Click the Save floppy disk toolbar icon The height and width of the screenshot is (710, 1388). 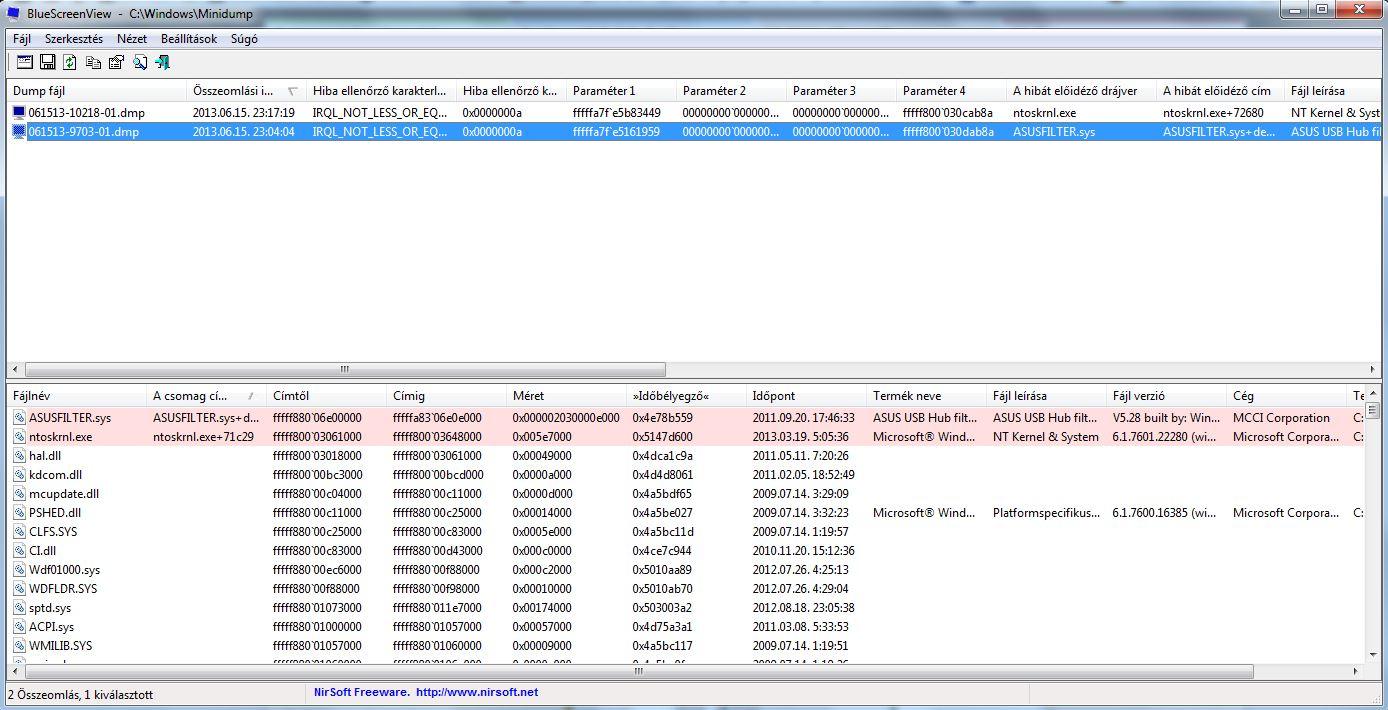[x=47, y=62]
